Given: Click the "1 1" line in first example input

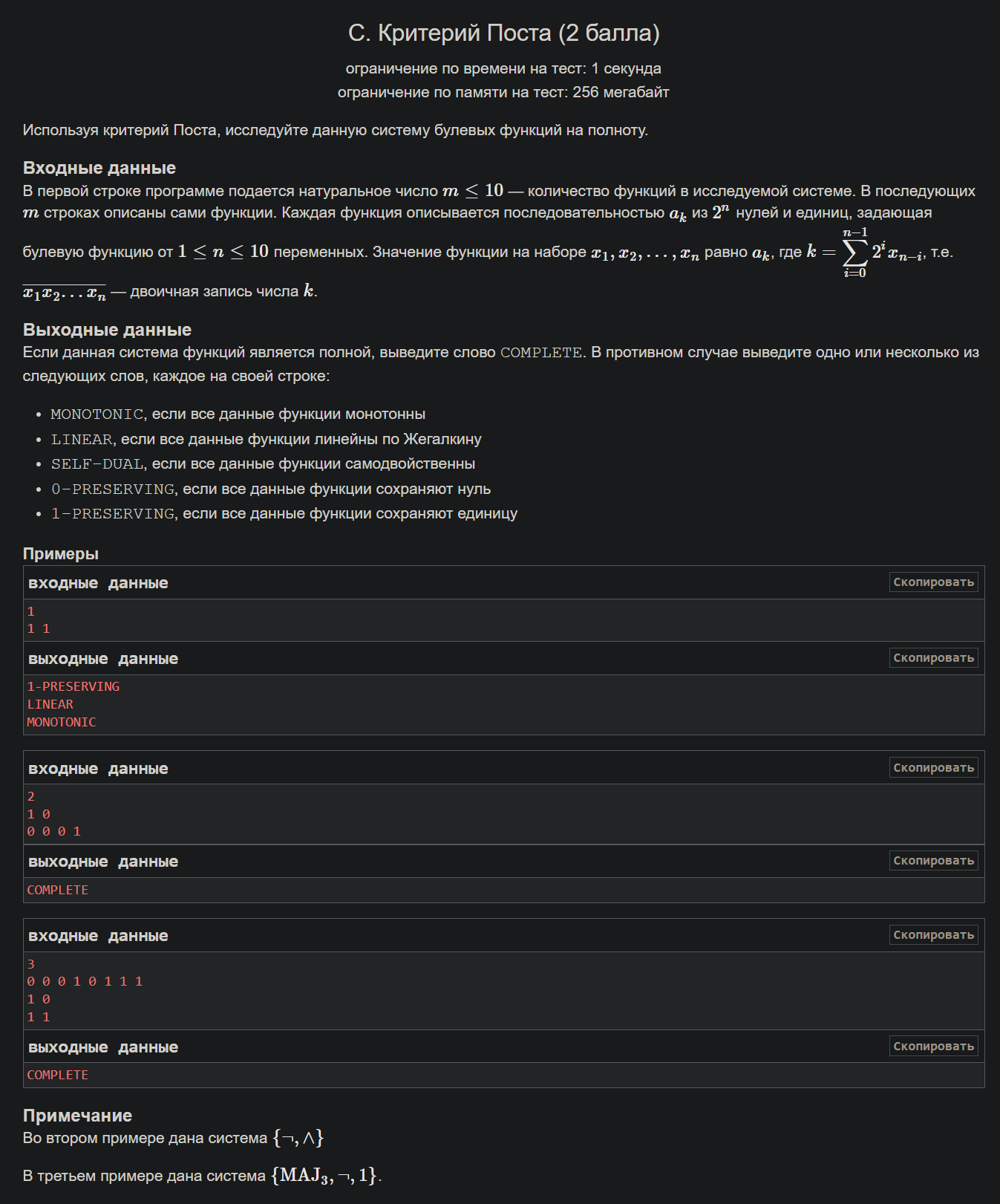Looking at the screenshot, I should pyautogui.click(x=39, y=629).
